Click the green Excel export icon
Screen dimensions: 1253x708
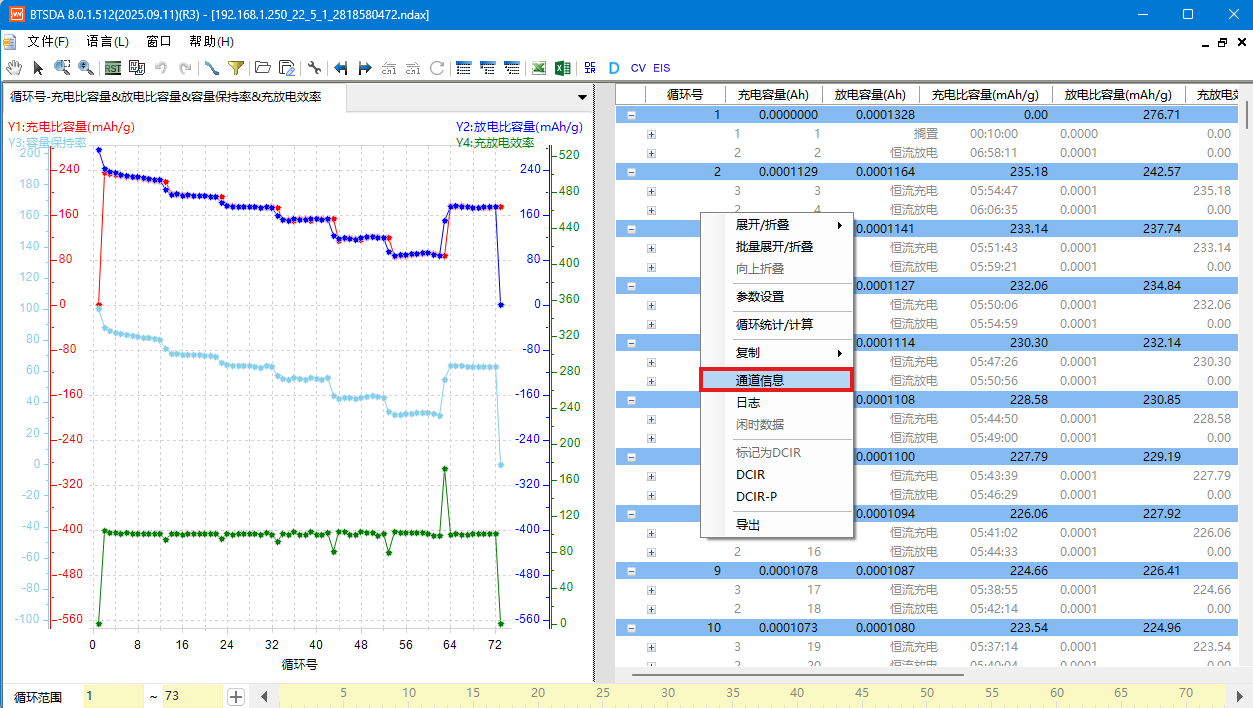coord(563,68)
